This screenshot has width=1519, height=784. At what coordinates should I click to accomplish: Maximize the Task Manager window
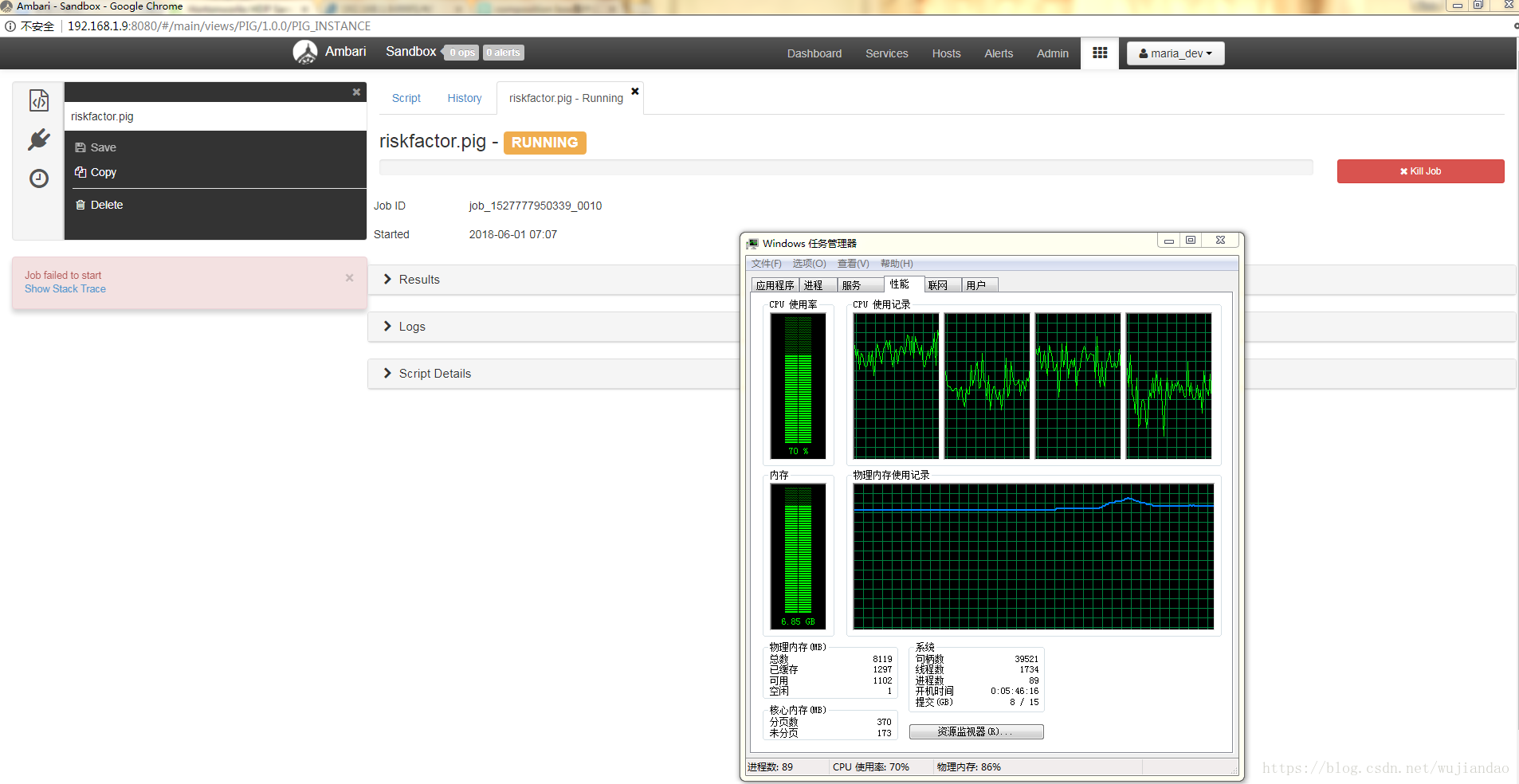tap(1191, 241)
